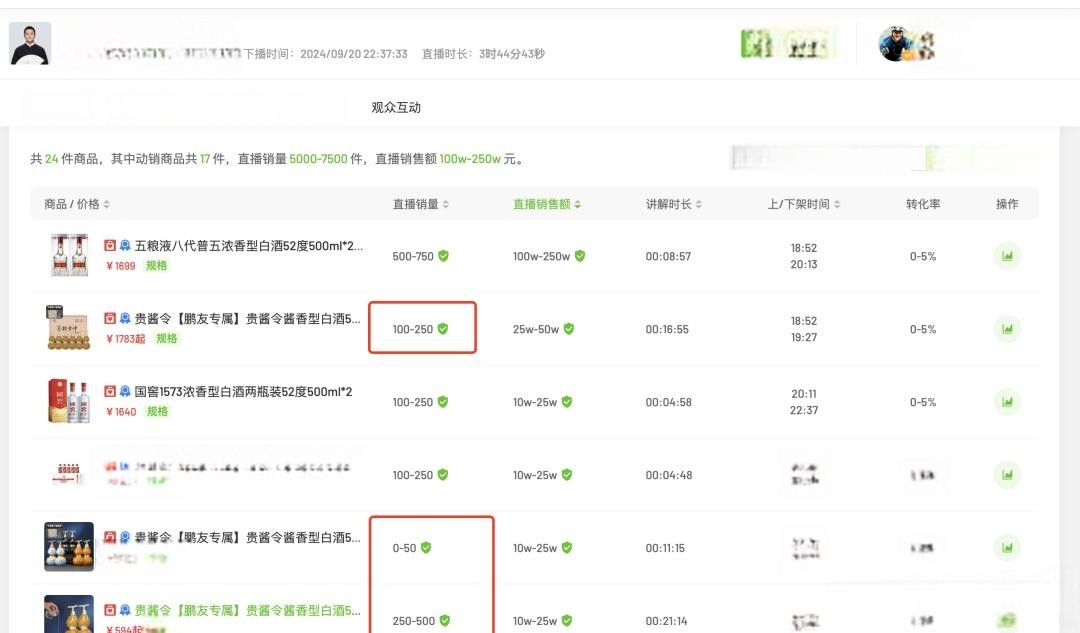Click blue medal badge in ¥1783起 row
This screenshot has width=1080, height=633.
[x=125, y=319]
